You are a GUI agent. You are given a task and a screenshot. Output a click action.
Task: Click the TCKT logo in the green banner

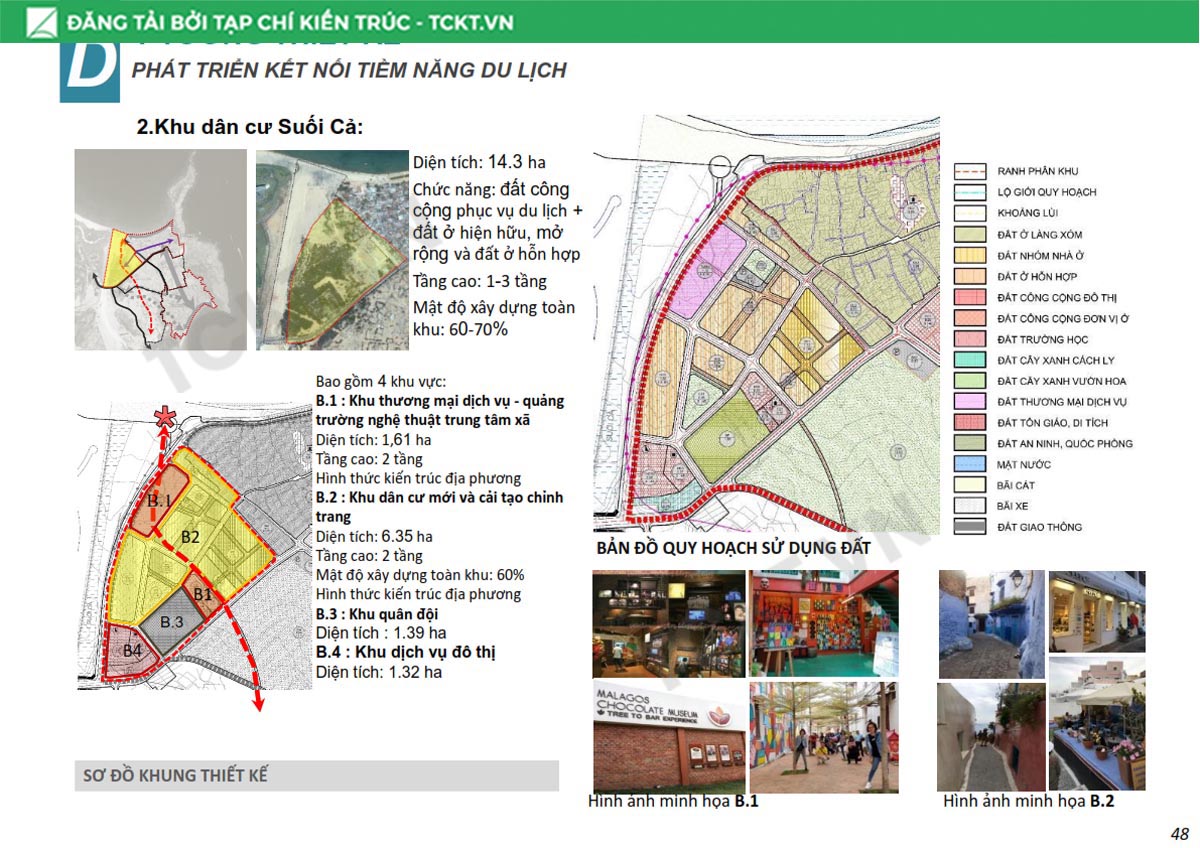click(43, 21)
